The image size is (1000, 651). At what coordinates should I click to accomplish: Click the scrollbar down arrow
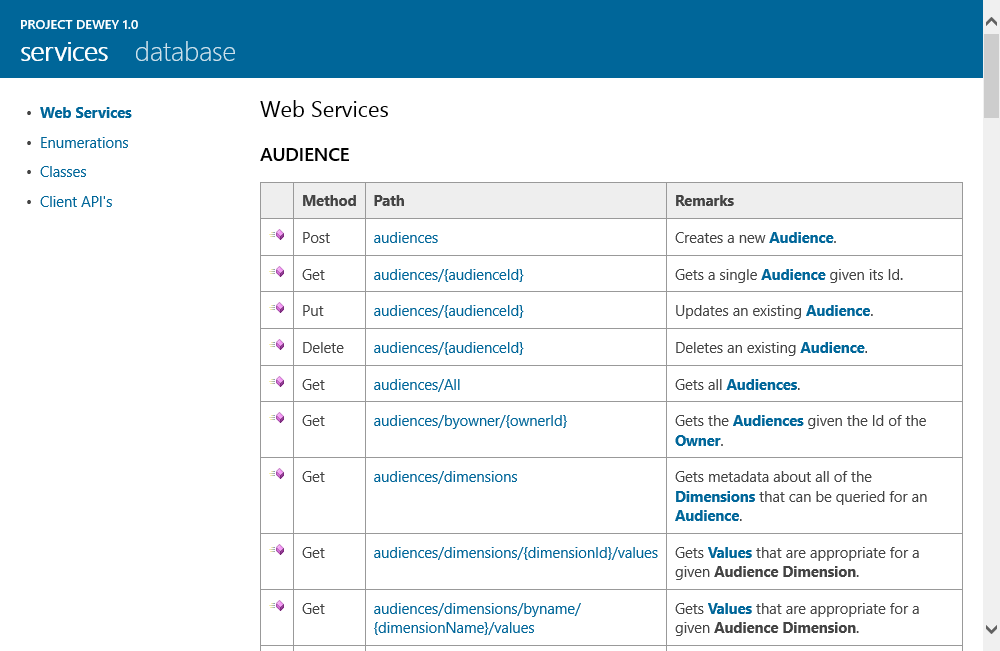(991, 629)
